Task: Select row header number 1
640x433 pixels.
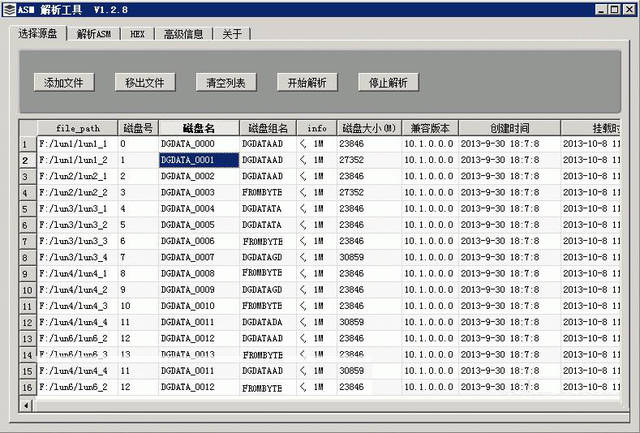Action: [x=28, y=144]
